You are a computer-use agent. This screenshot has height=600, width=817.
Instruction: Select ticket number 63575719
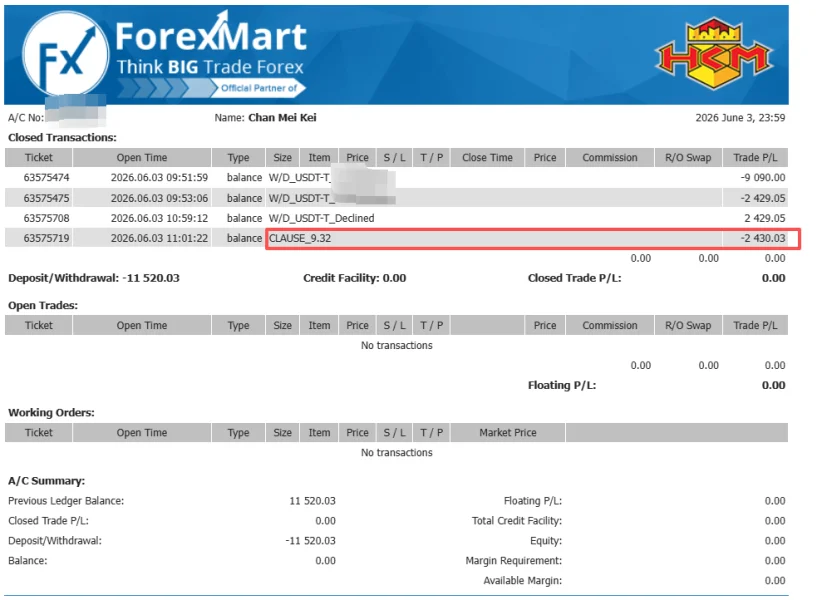tap(46, 238)
